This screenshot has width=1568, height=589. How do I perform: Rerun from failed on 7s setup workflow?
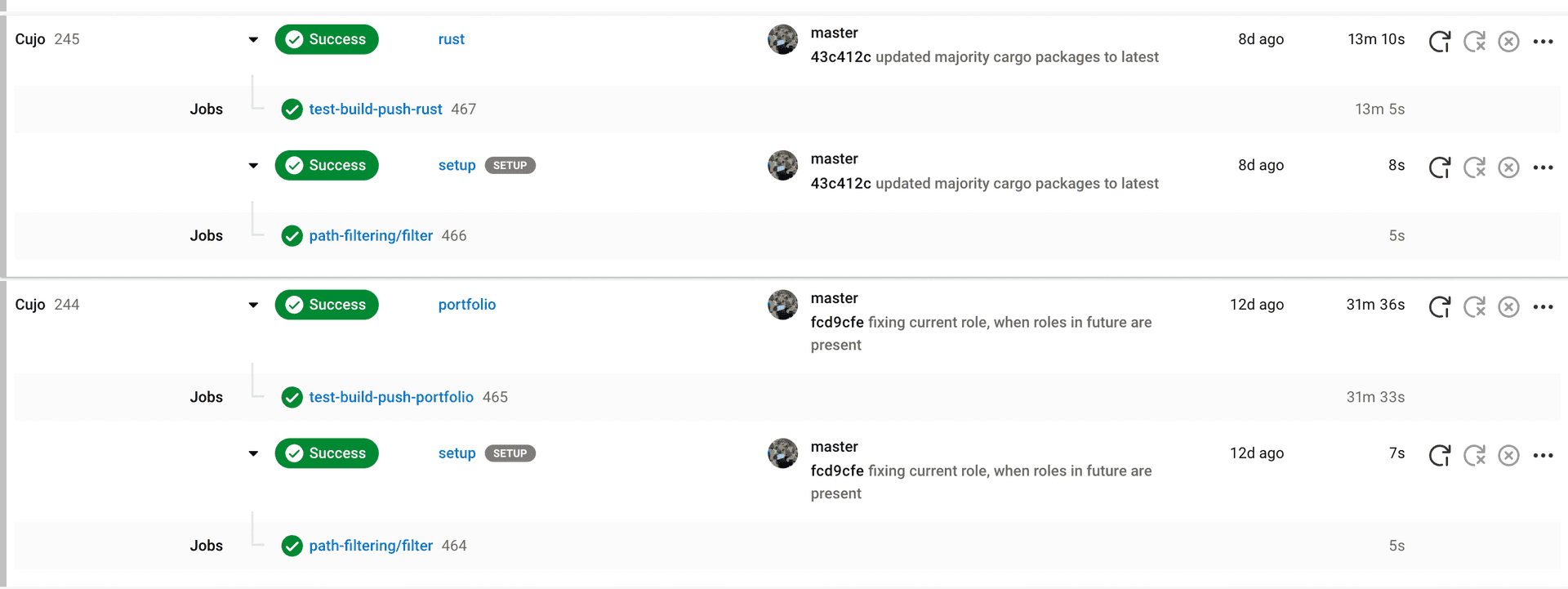(x=1474, y=455)
